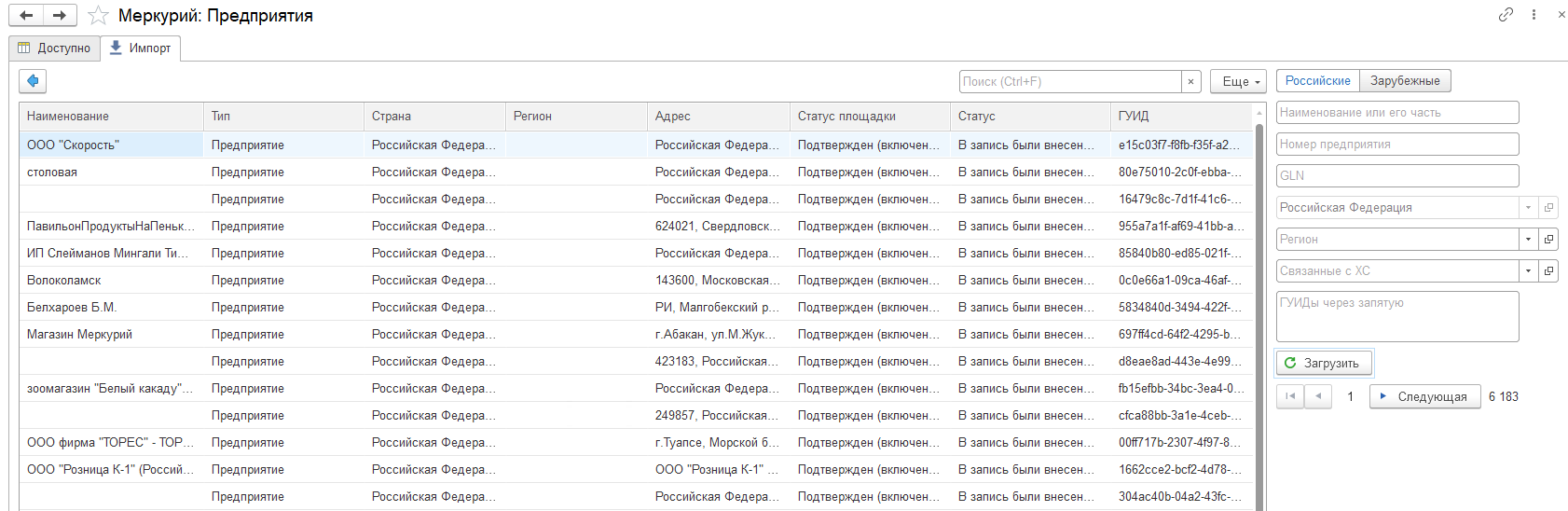Click the forward navigation arrow
The width and height of the screenshot is (1568, 511).
click(x=60, y=15)
